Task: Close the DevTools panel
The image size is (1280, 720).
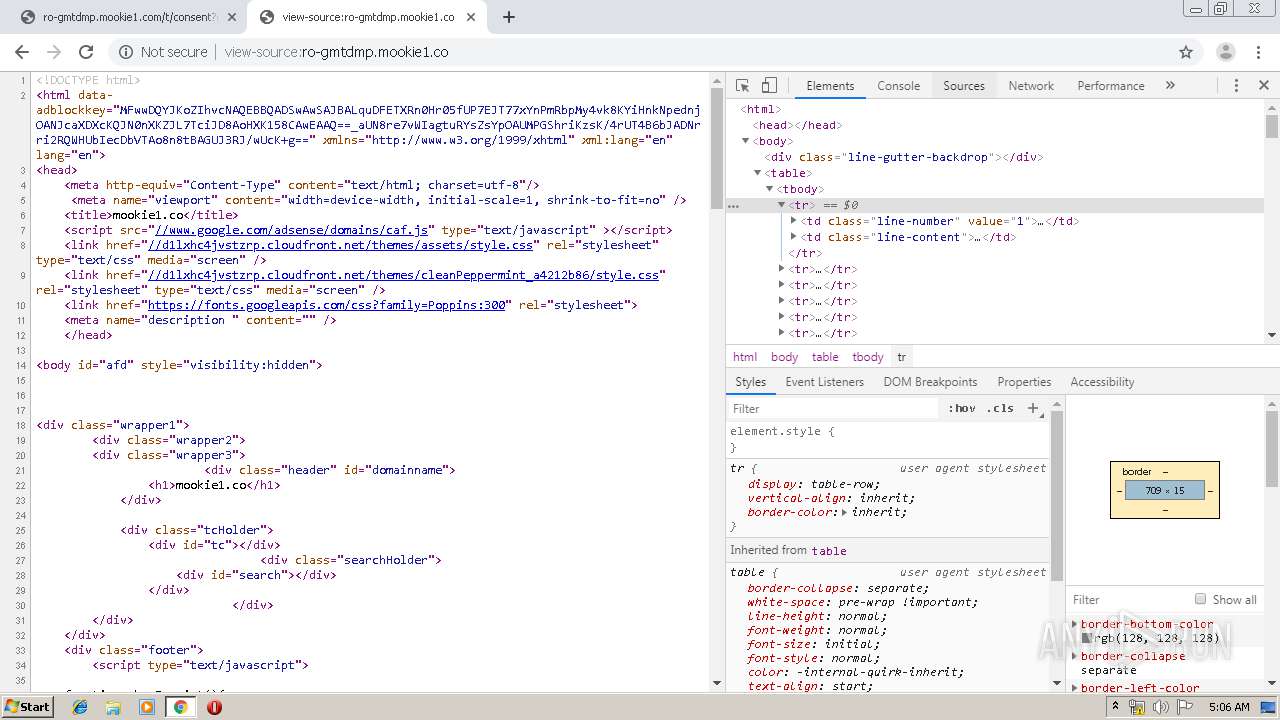Action: click(1263, 86)
